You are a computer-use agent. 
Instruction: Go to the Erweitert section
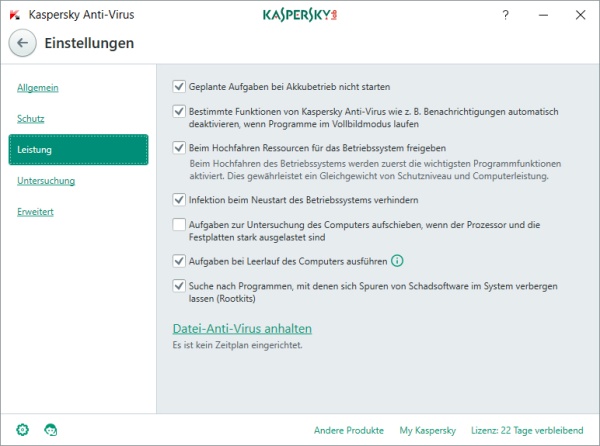(35, 212)
